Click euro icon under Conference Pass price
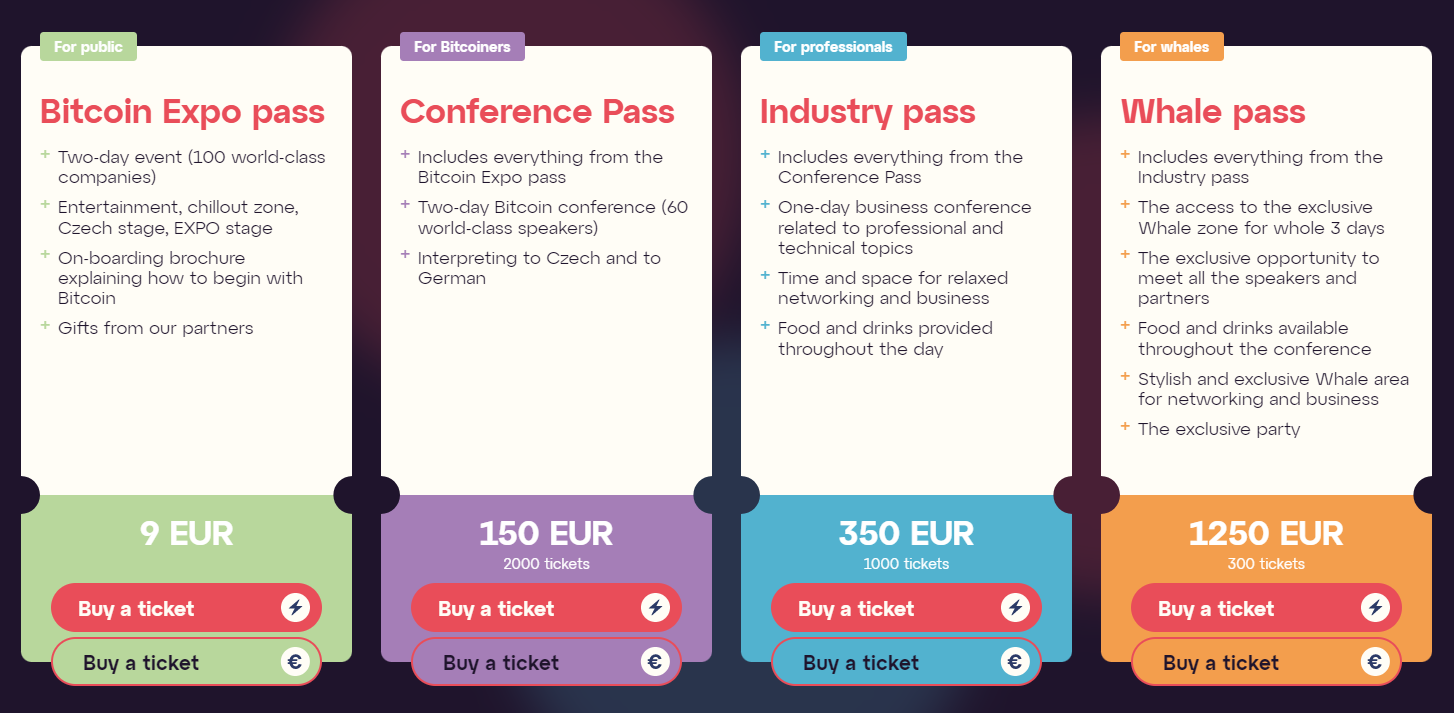 [x=655, y=661]
